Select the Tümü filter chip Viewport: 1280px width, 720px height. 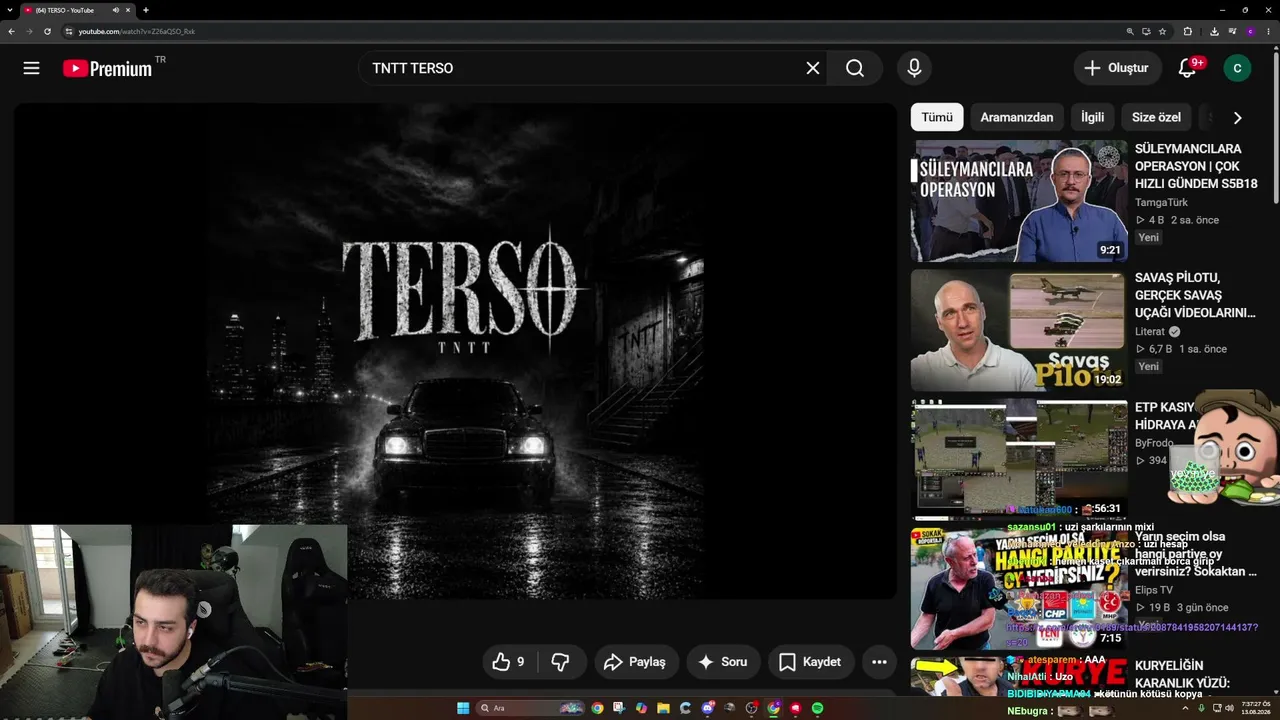937,117
